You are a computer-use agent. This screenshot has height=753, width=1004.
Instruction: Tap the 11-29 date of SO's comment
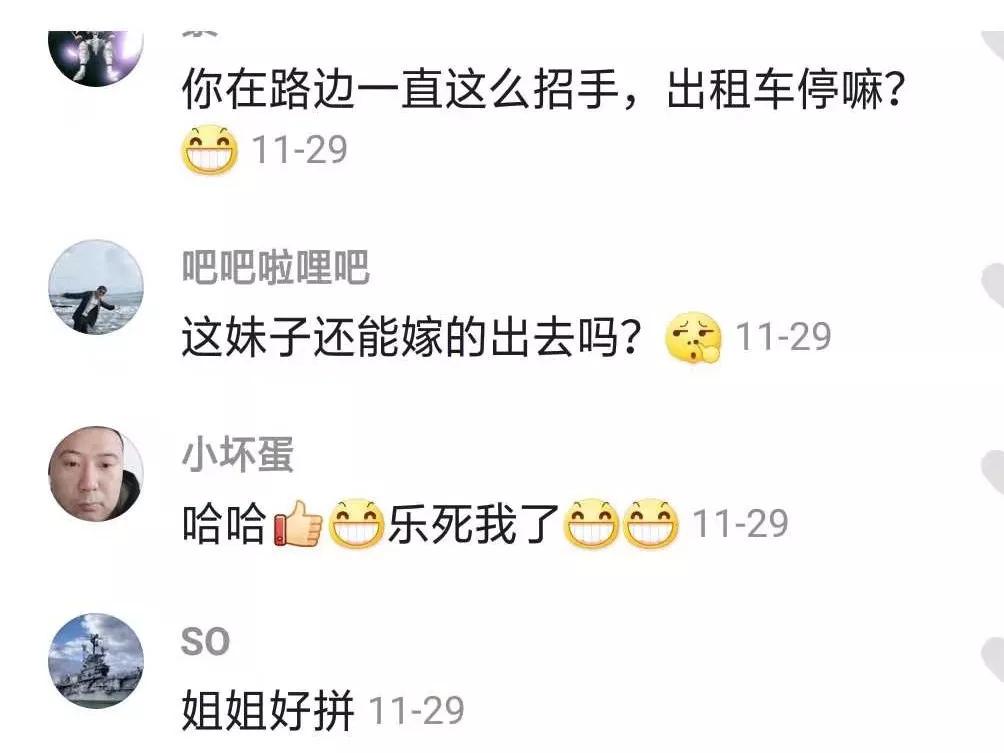click(x=417, y=710)
